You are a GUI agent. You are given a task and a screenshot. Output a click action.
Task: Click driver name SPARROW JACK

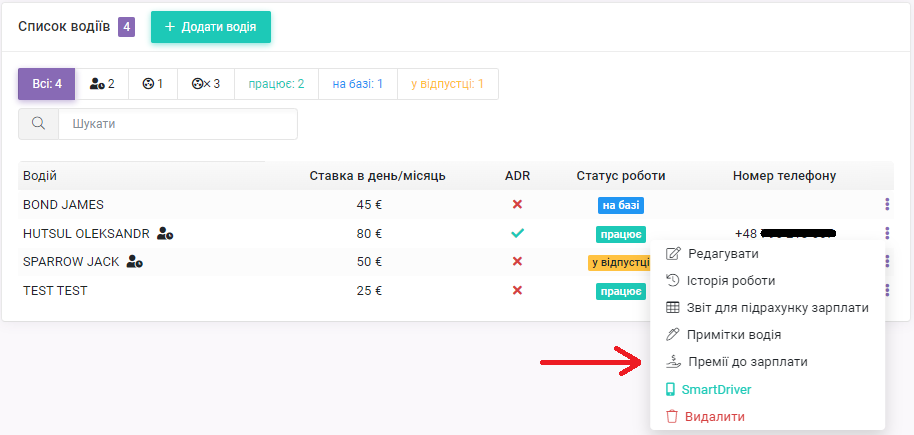pos(71,262)
